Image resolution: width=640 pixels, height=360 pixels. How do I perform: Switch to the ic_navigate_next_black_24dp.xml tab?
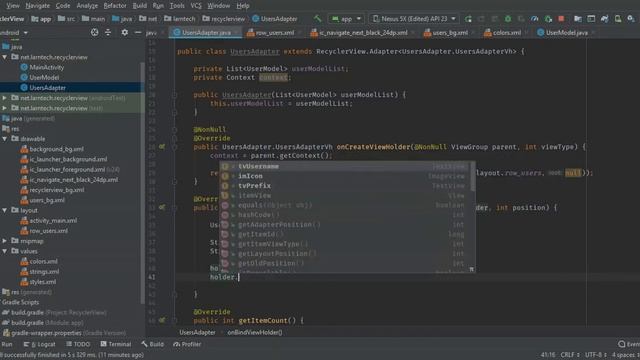tap(359, 33)
